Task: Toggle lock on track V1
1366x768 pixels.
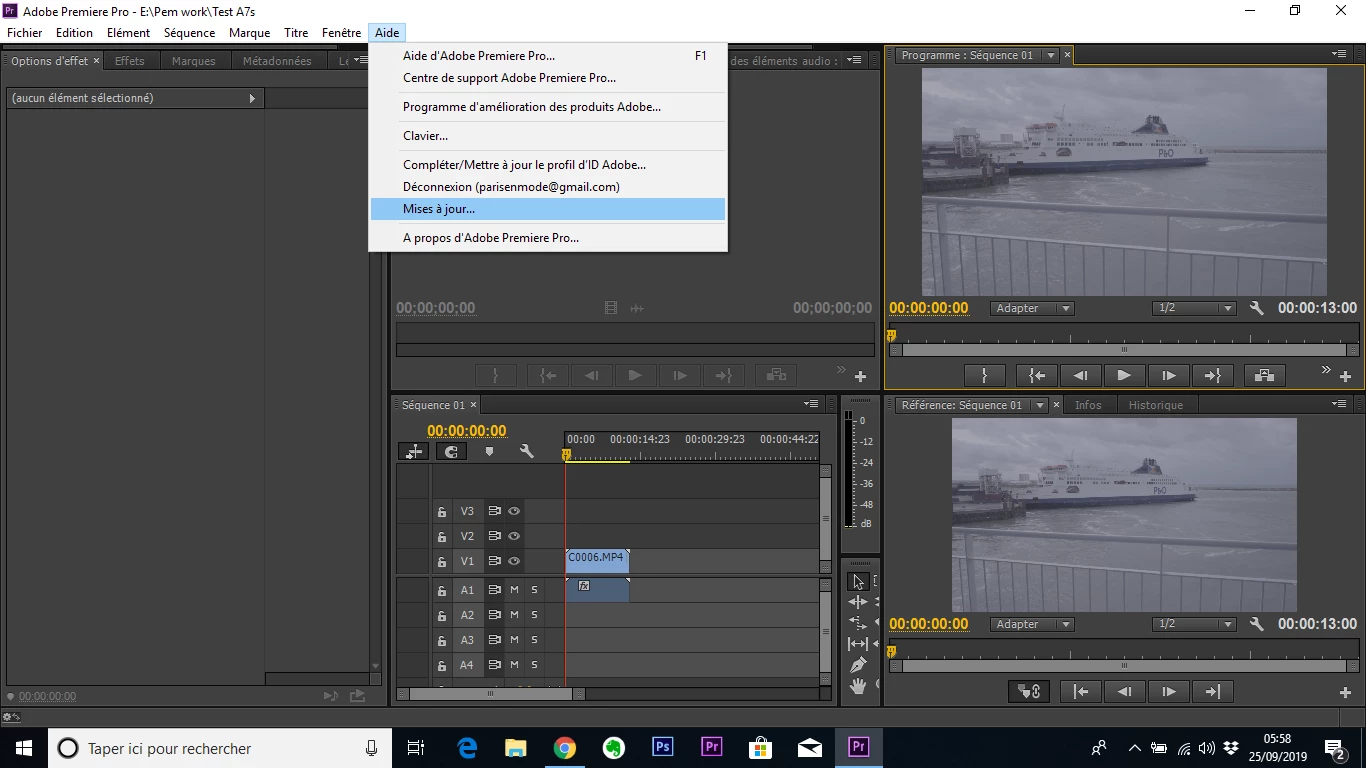Action: coord(441,562)
